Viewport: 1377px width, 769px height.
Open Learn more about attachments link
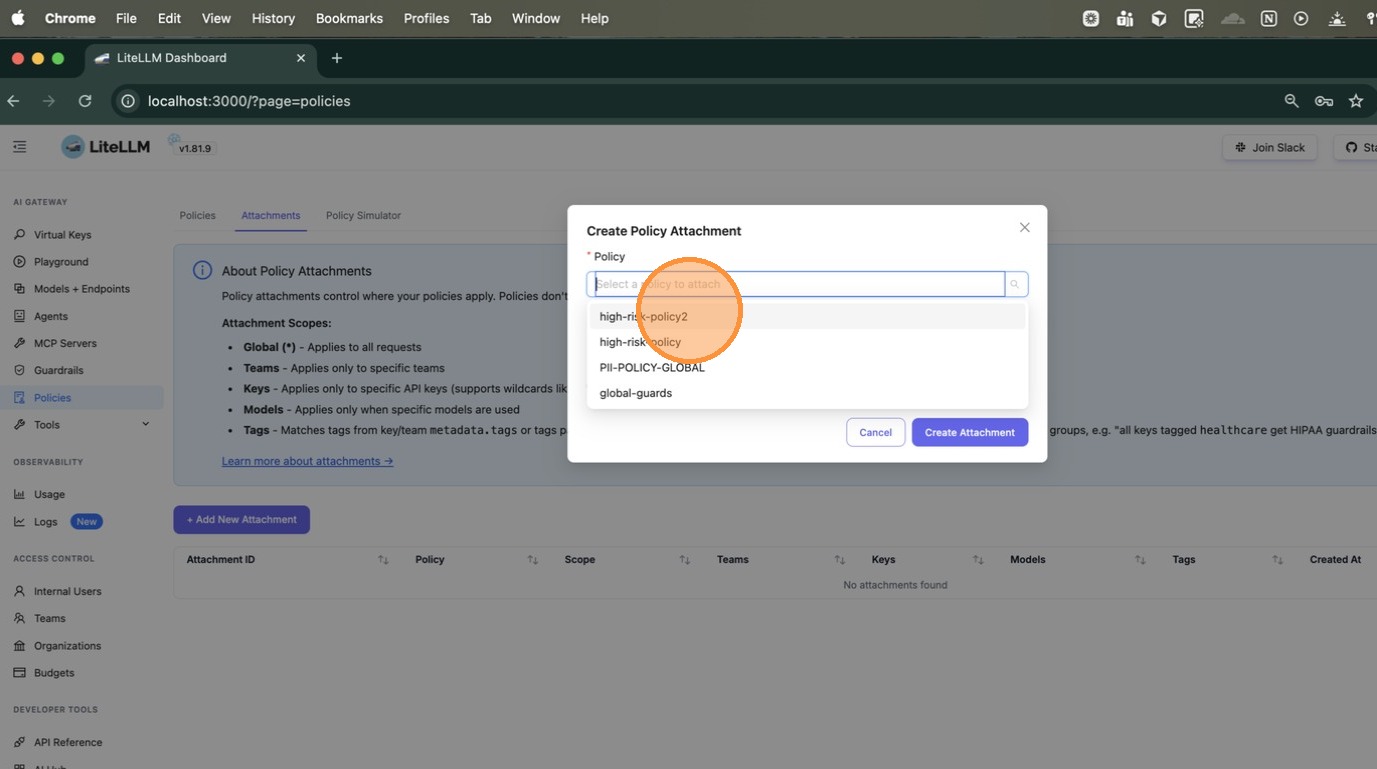click(x=307, y=461)
